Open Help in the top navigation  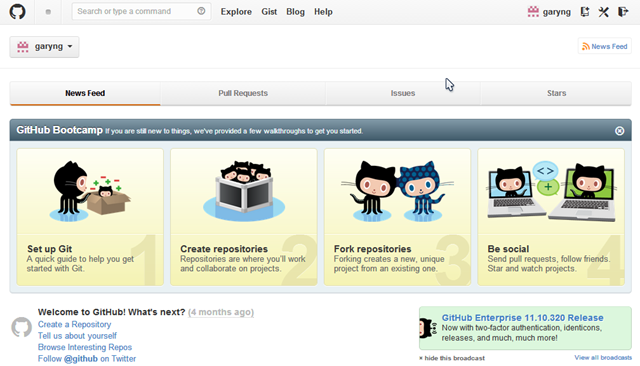(323, 12)
